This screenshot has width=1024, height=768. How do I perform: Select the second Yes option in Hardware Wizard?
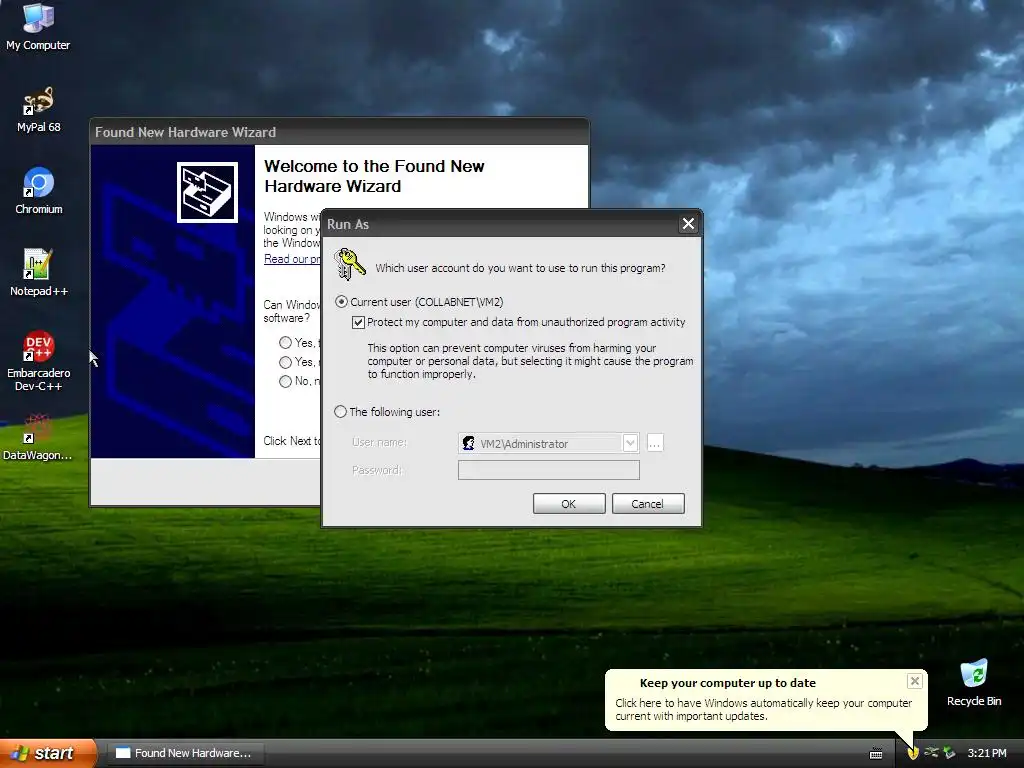pyautogui.click(x=285, y=362)
